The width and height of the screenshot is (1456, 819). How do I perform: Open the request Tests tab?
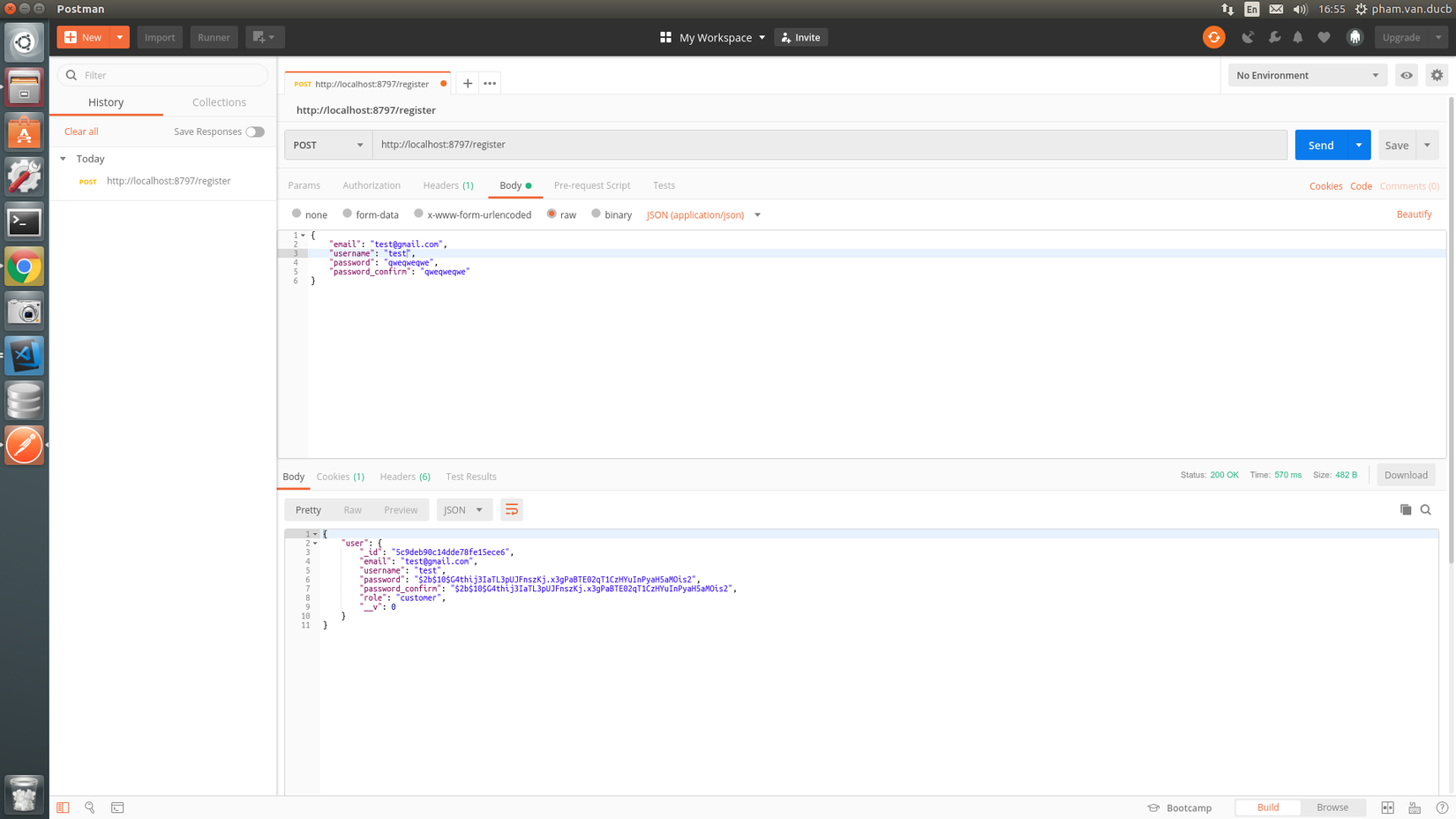pyautogui.click(x=664, y=185)
